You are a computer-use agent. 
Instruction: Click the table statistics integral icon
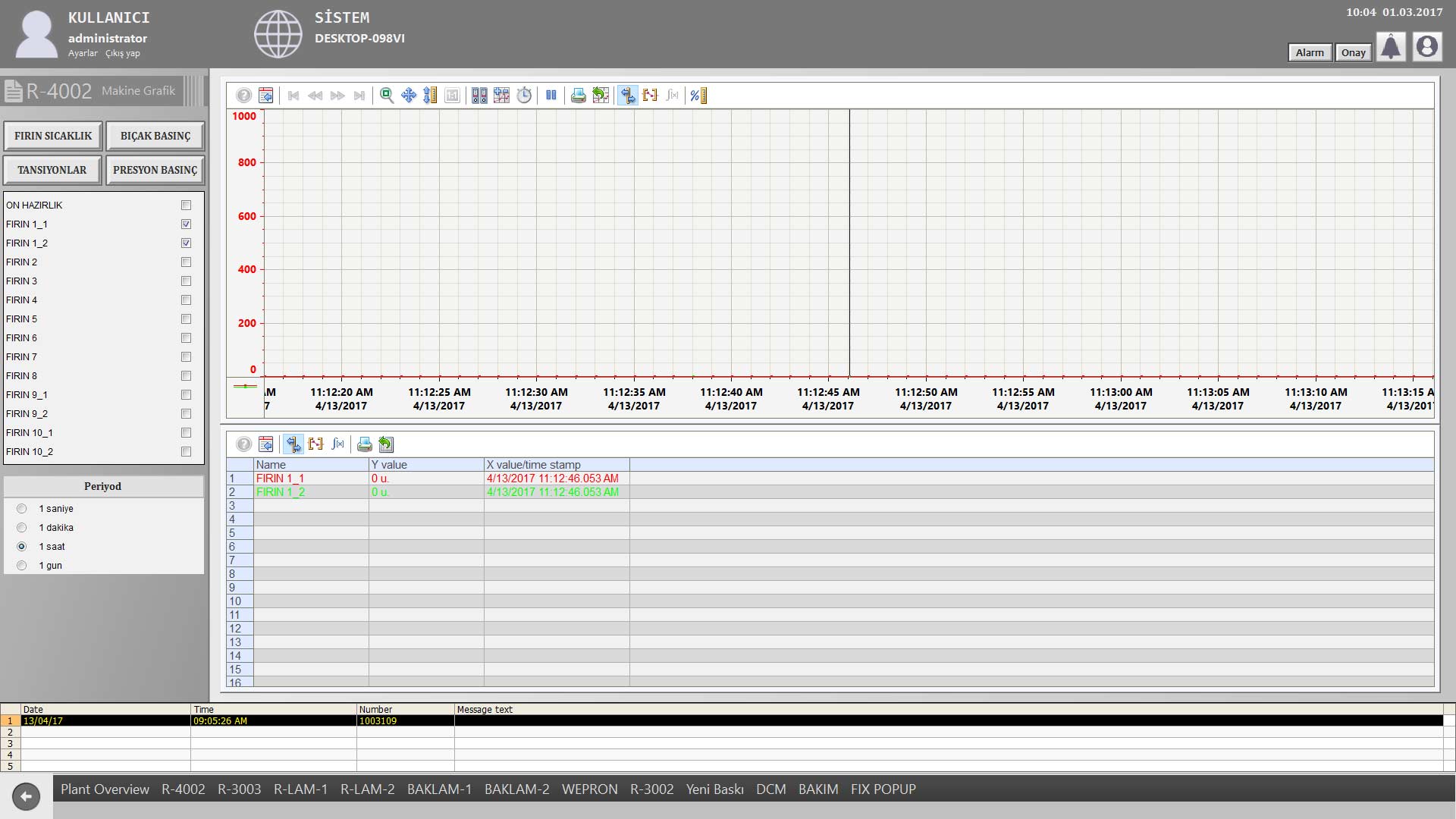point(338,444)
